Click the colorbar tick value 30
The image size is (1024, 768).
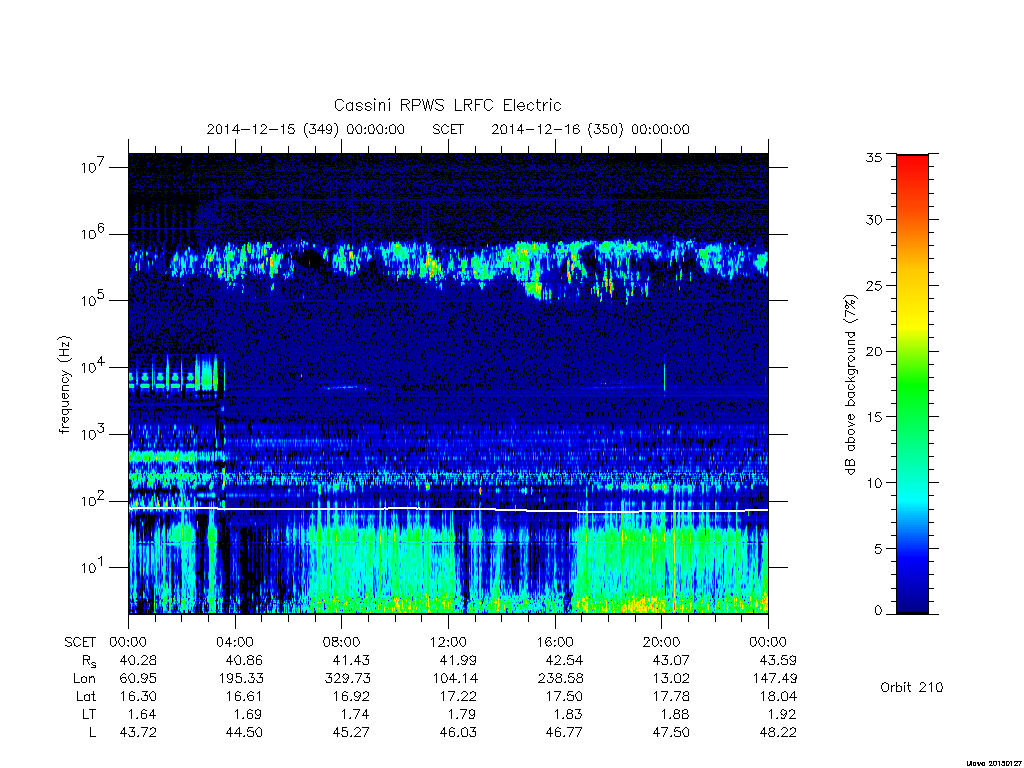[874, 220]
